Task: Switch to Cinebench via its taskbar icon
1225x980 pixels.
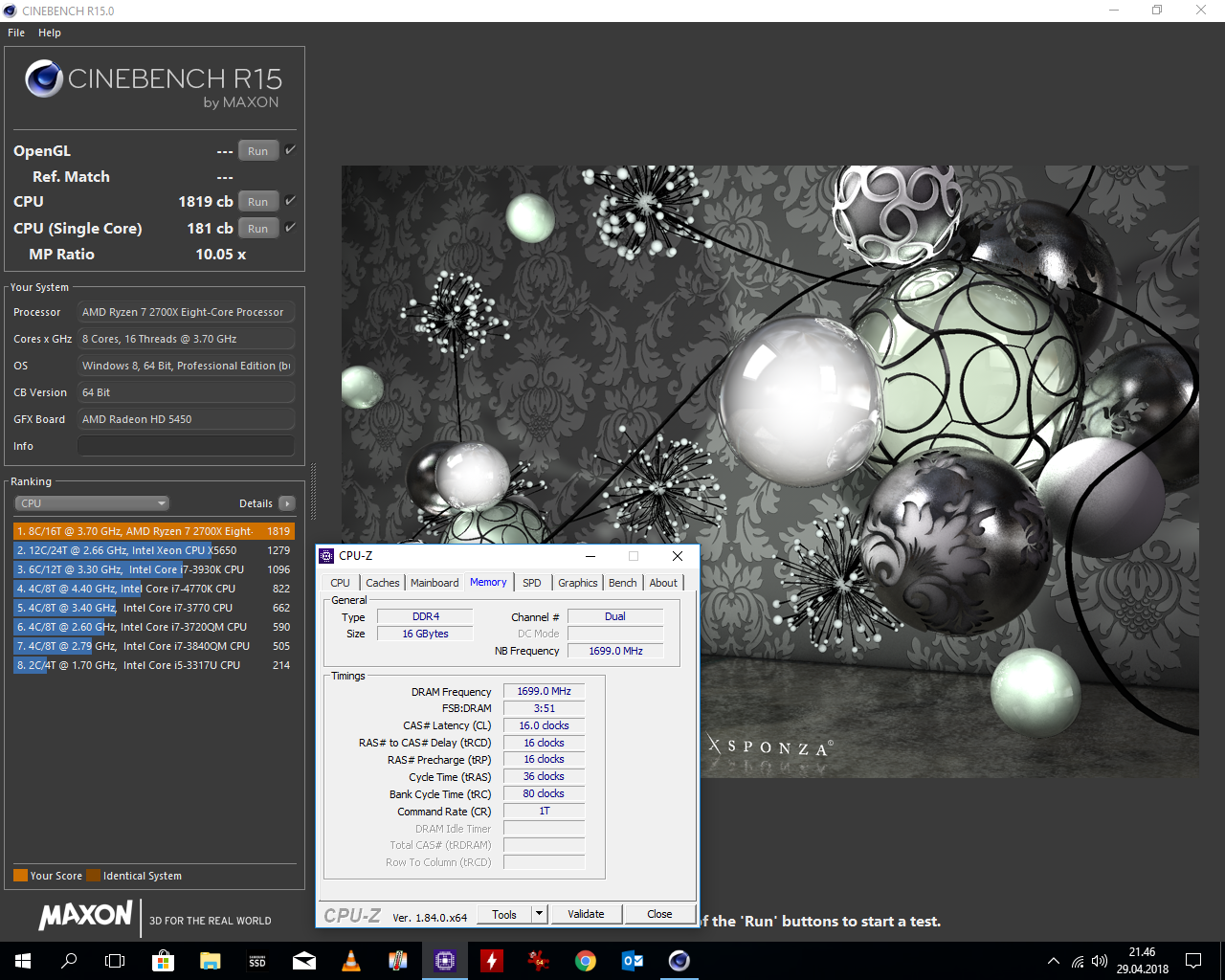Action: click(x=679, y=961)
